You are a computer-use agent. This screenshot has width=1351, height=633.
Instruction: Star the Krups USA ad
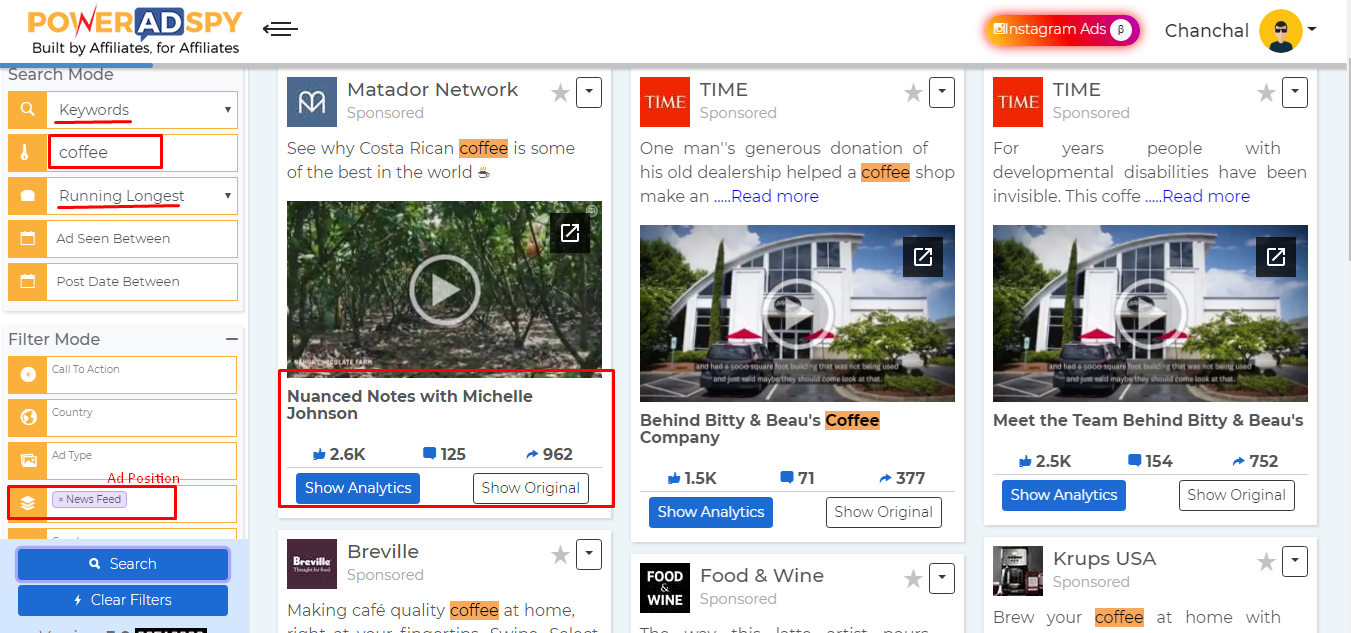click(1266, 562)
